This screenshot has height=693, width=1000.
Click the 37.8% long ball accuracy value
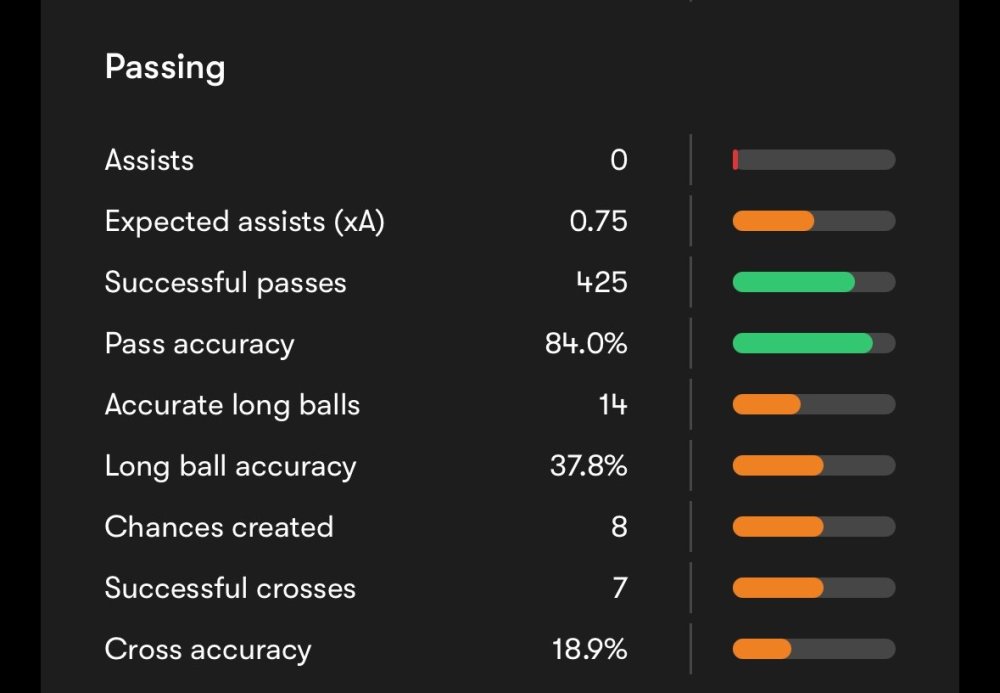[588, 466]
